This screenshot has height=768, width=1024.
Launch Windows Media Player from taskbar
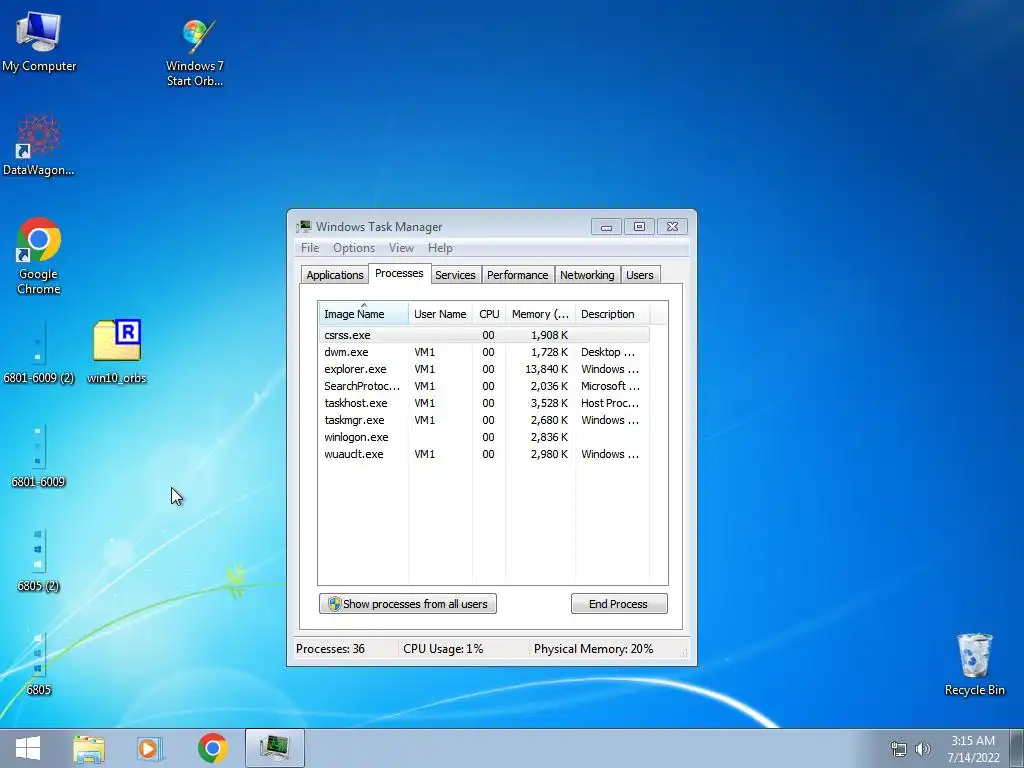(x=150, y=748)
